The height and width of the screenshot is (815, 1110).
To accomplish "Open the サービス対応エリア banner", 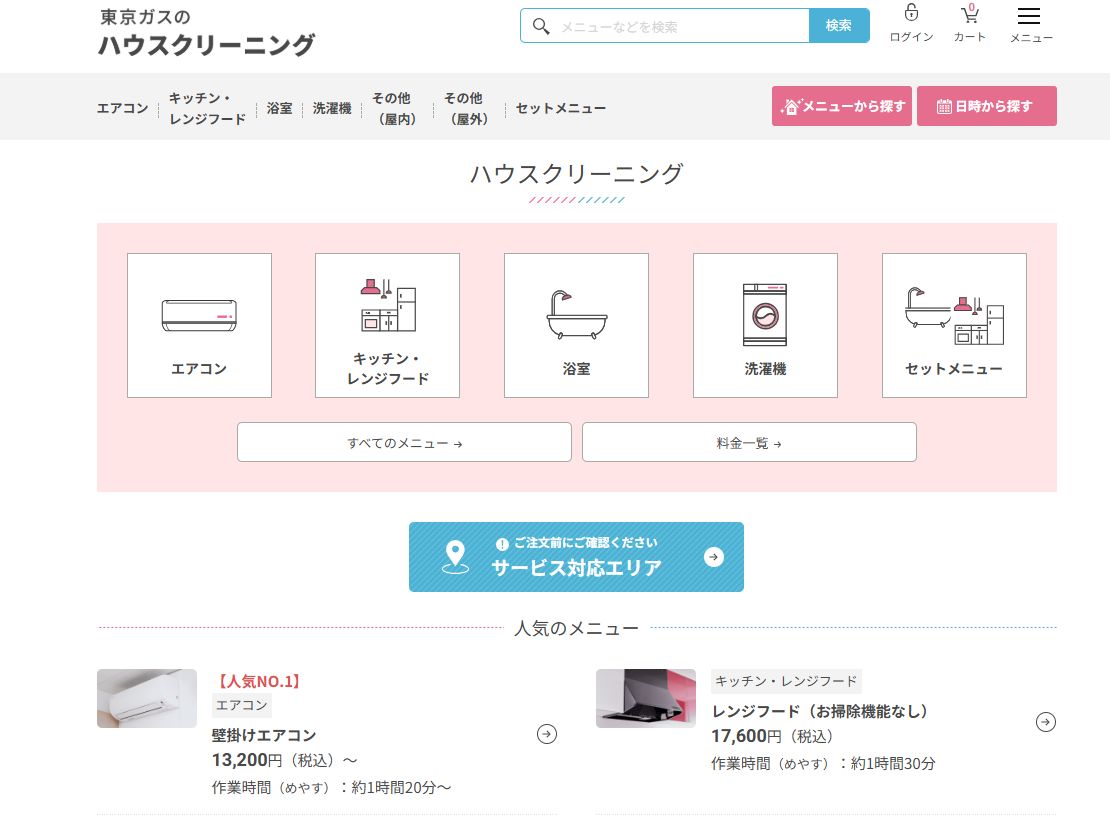I will pyautogui.click(x=576, y=557).
